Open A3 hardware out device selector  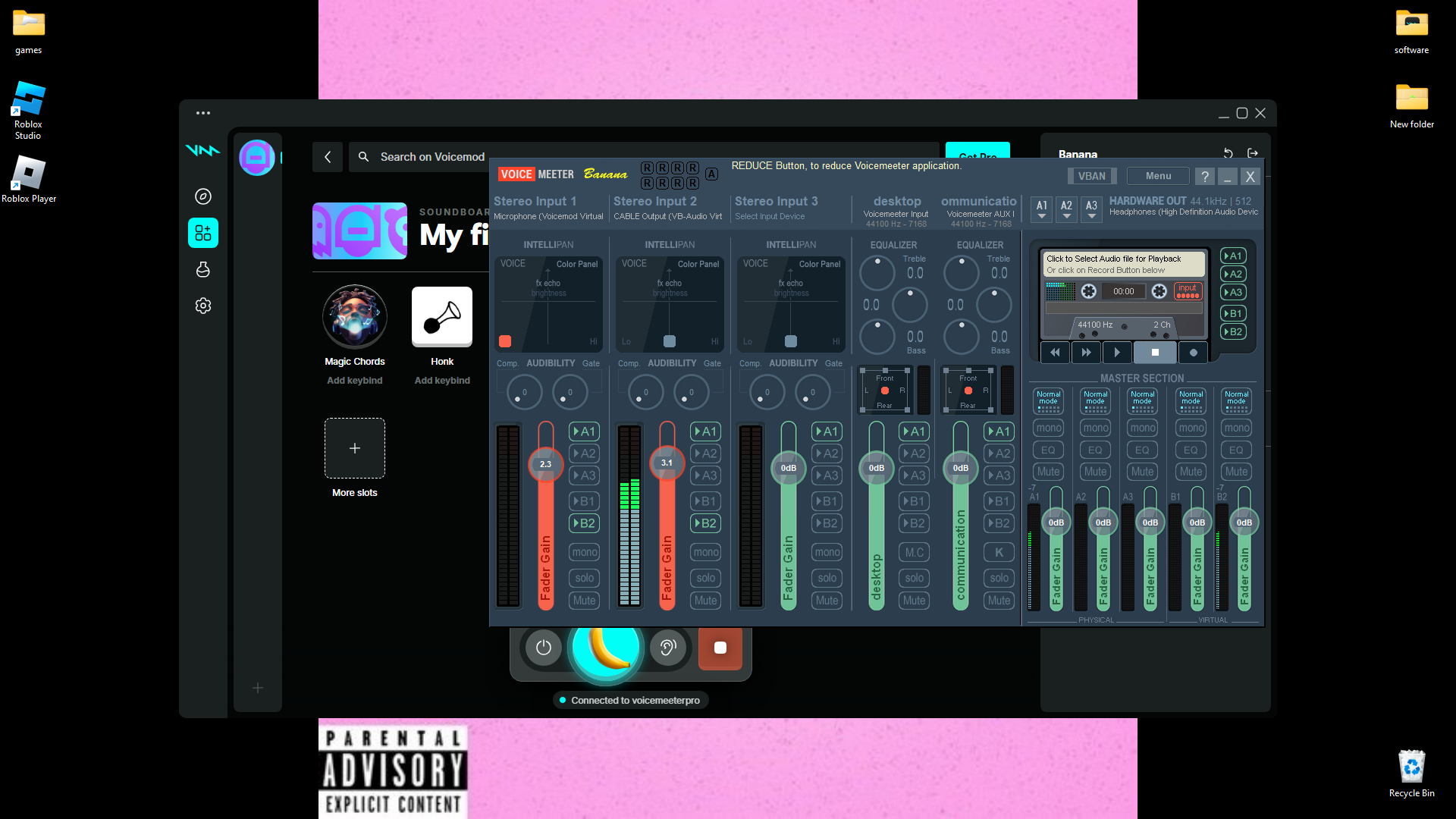point(1091,209)
